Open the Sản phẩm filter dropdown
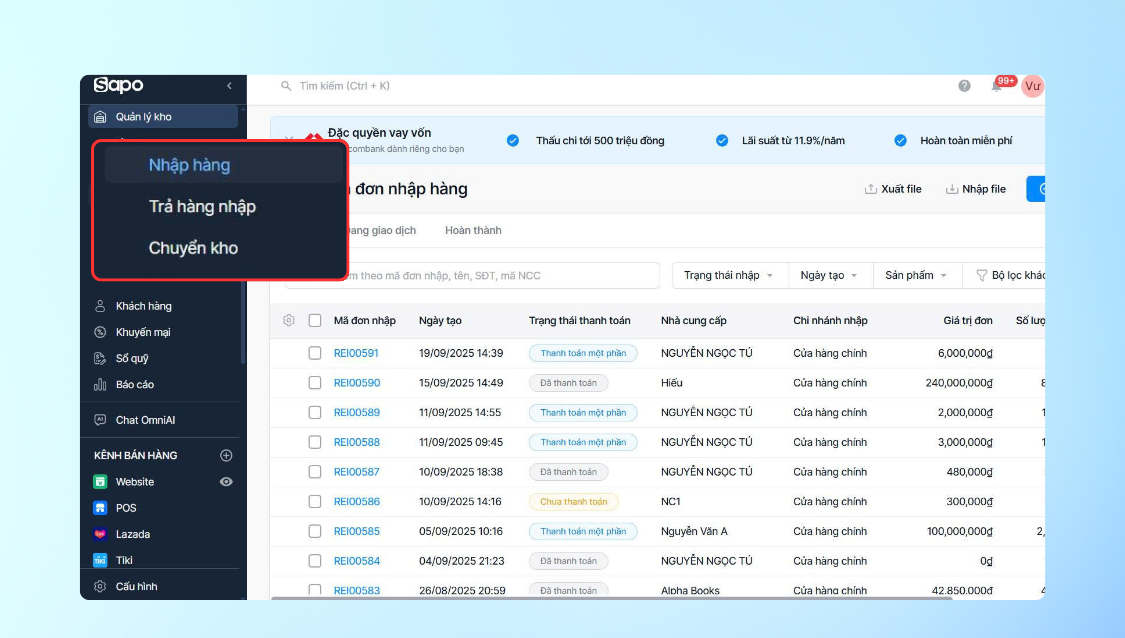Screen dimensions: 1125x638 tap(915, 275)
